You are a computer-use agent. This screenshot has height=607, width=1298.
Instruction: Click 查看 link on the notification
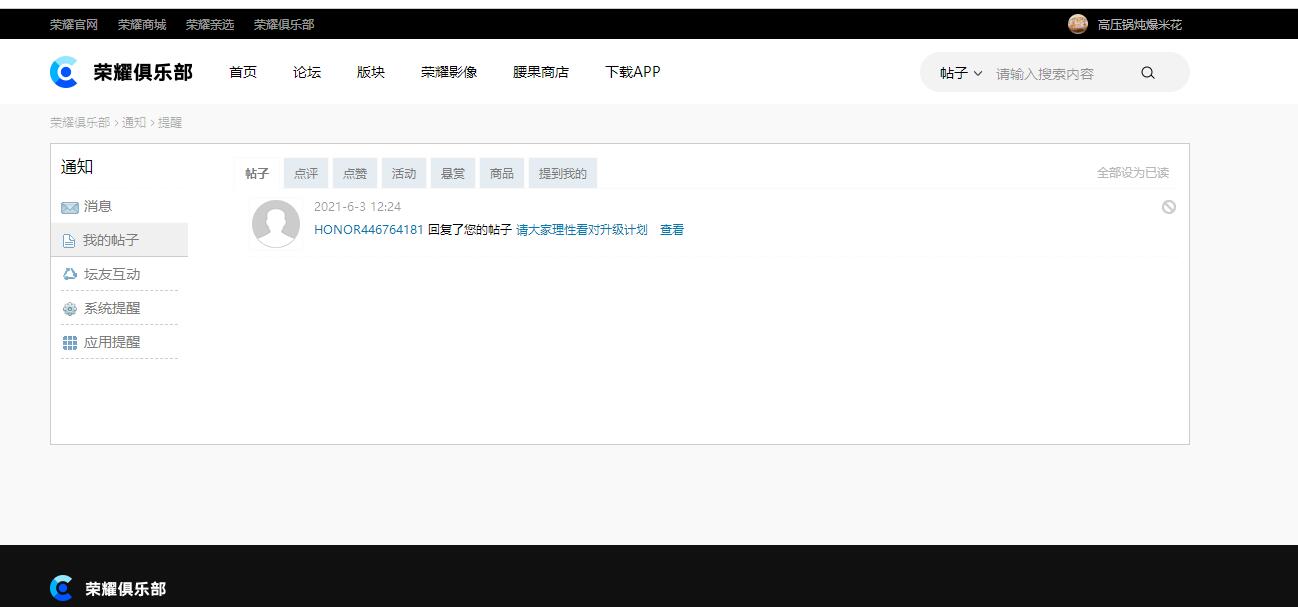[x=672, y=230]
